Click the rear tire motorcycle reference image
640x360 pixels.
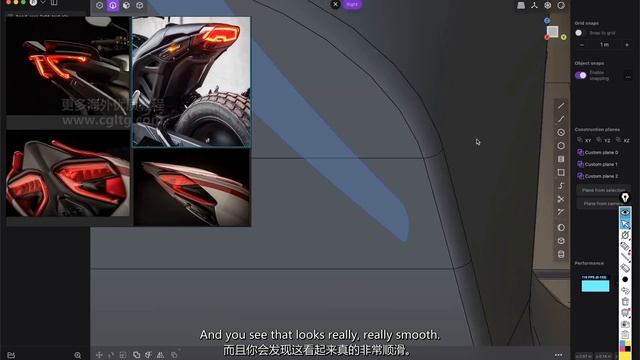click(191, 82)
